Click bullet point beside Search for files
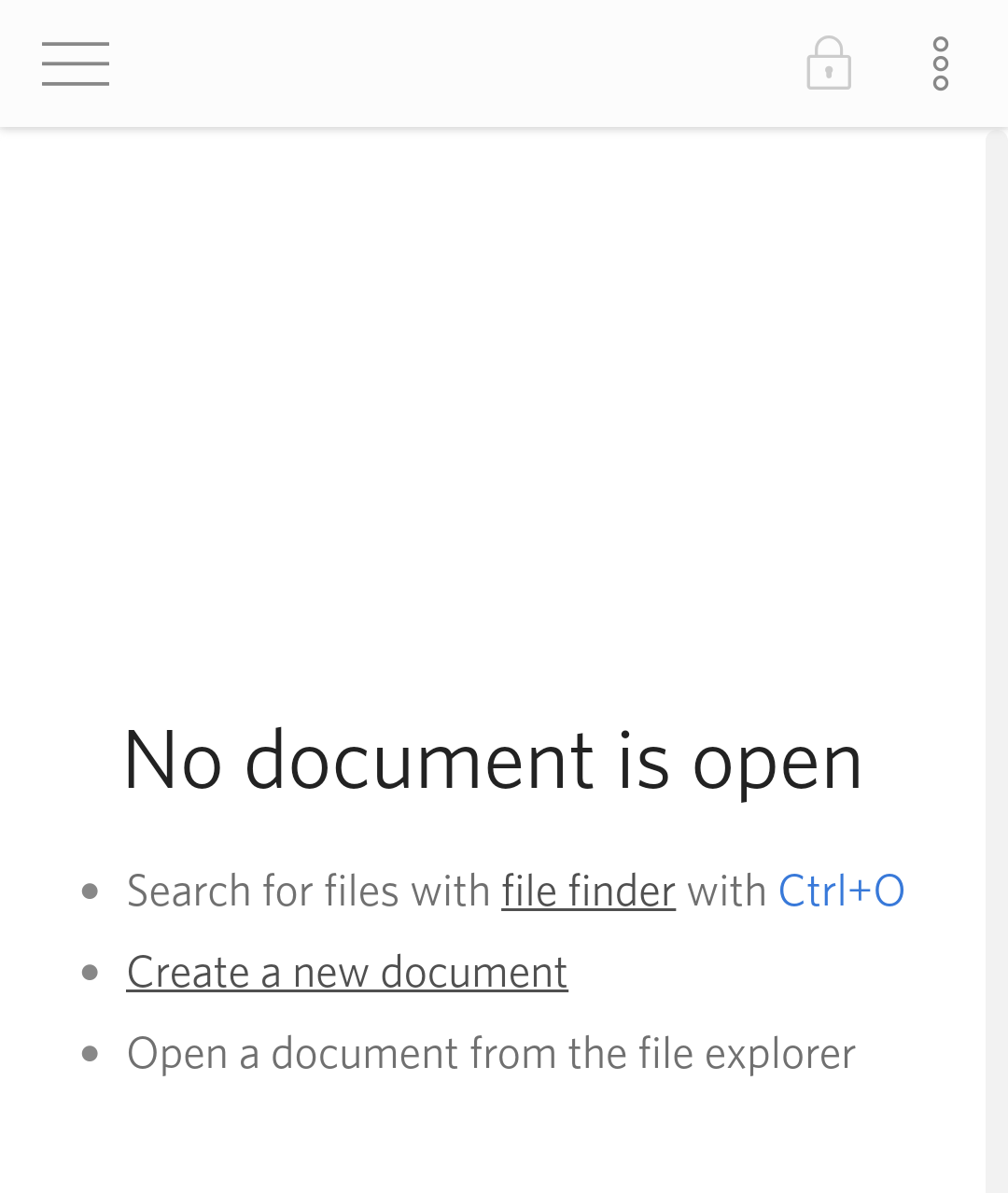 pyautogui.click(x=91, y=891)
